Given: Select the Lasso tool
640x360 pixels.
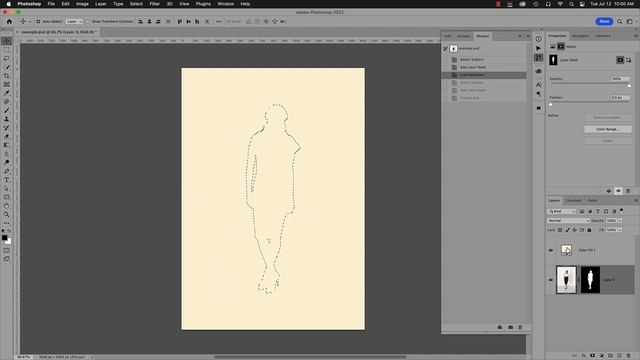Looking at the screenshot, I should pos(7,58).
